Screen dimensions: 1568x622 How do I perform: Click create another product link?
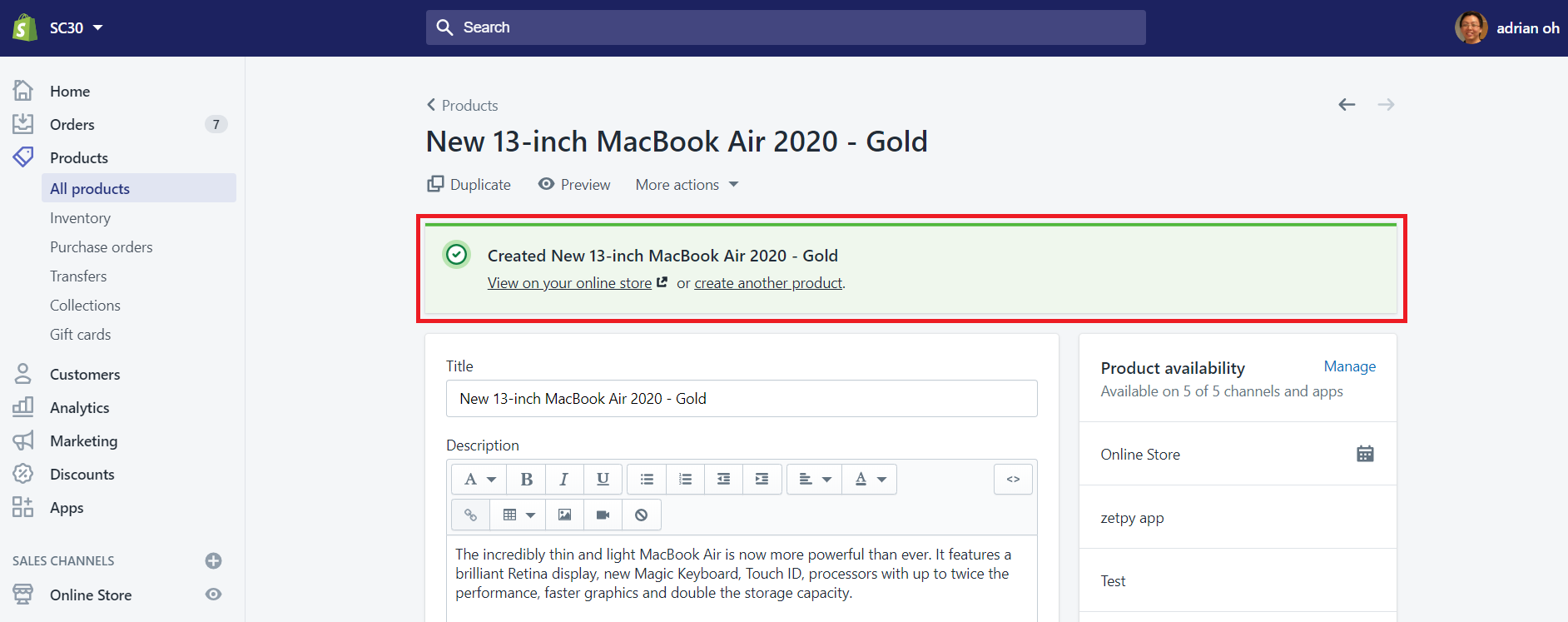(x=768, y=283)
